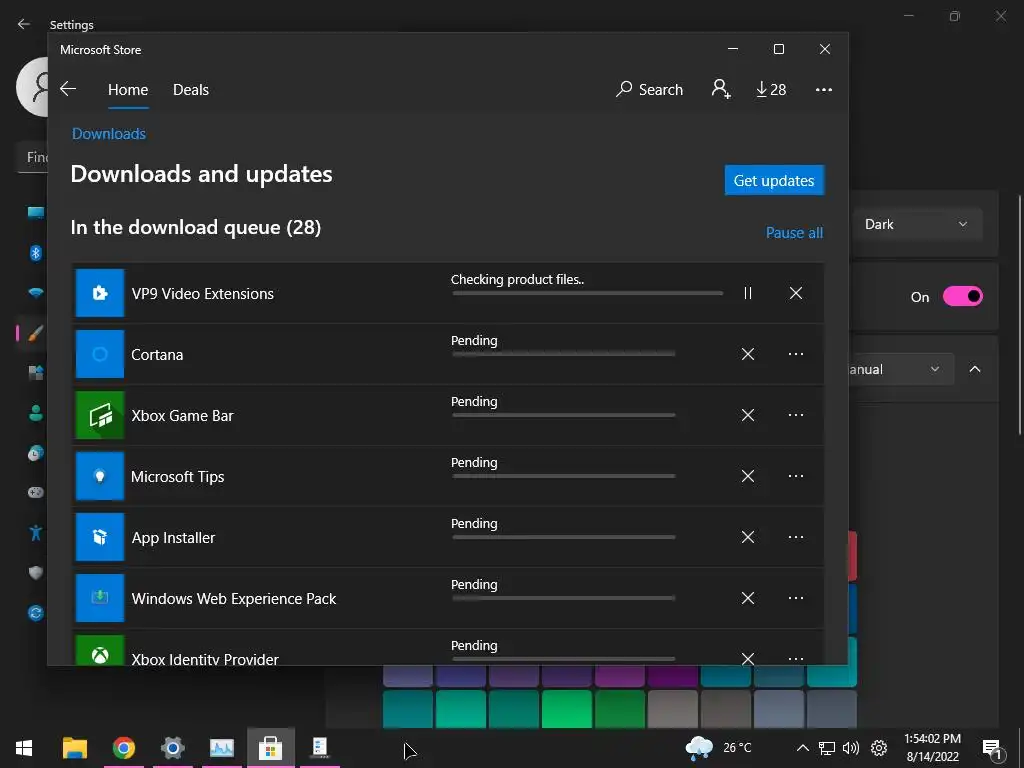Open File Explorer from the taskbar
The width and height of the screenshot is (1024, 768).
point(74,748)
